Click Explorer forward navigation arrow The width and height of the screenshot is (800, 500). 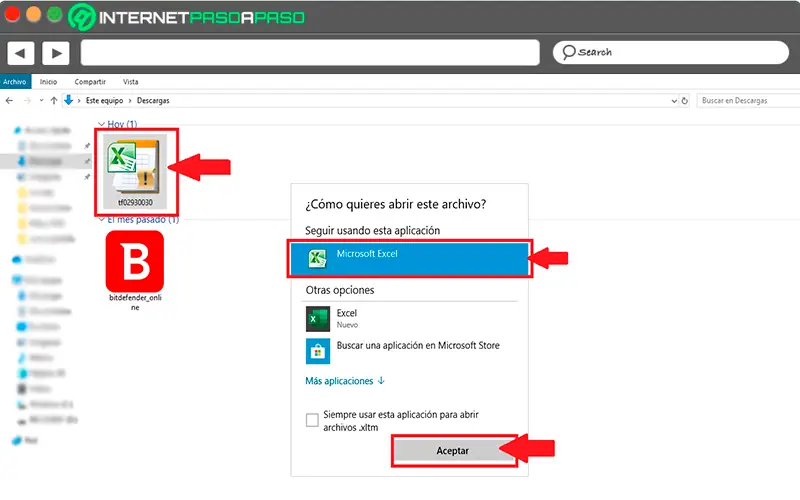[x=27, y=101]
